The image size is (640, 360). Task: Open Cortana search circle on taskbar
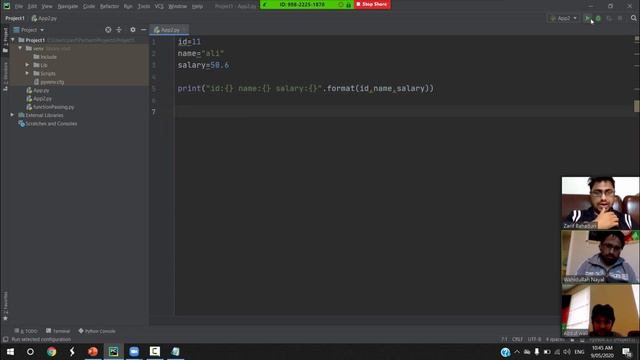(30, 351)
